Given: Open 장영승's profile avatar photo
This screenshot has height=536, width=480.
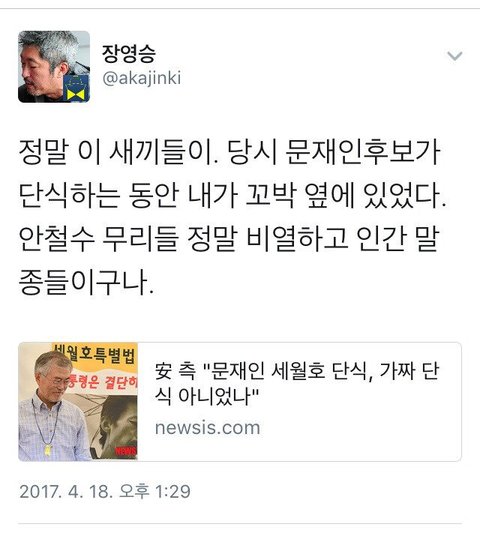Looking at the screenshot, I should tap(54, 67).
